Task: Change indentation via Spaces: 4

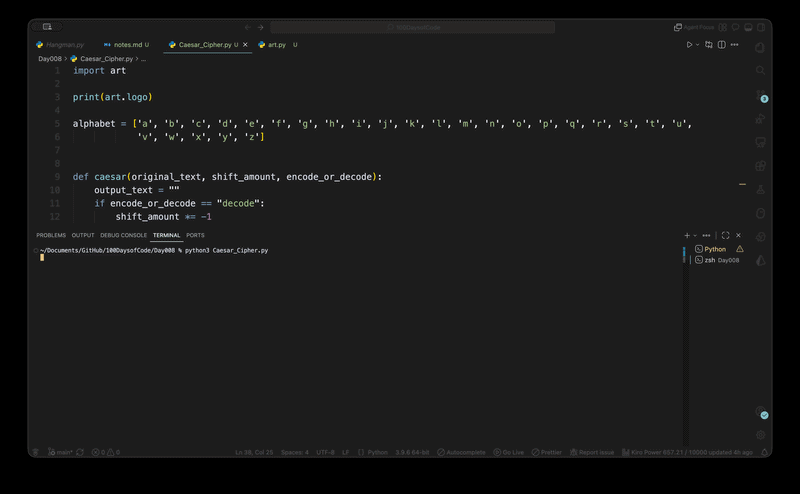Action: [295, 452]
